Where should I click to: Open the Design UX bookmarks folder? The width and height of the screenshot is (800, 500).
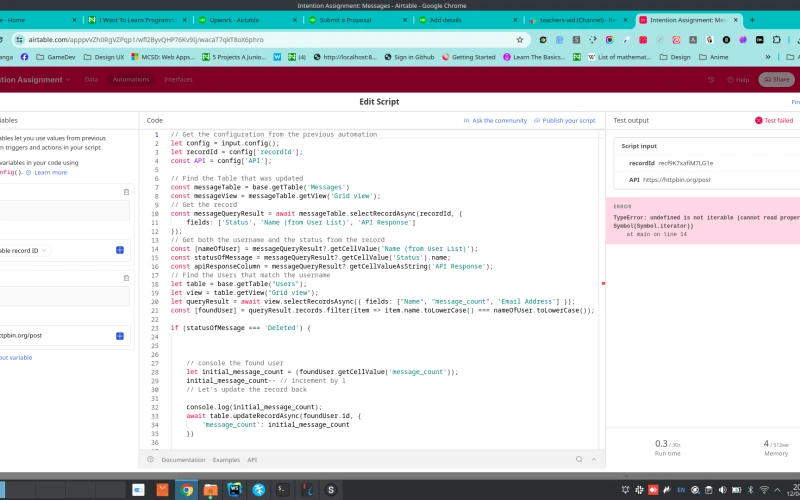pos(104,57)
